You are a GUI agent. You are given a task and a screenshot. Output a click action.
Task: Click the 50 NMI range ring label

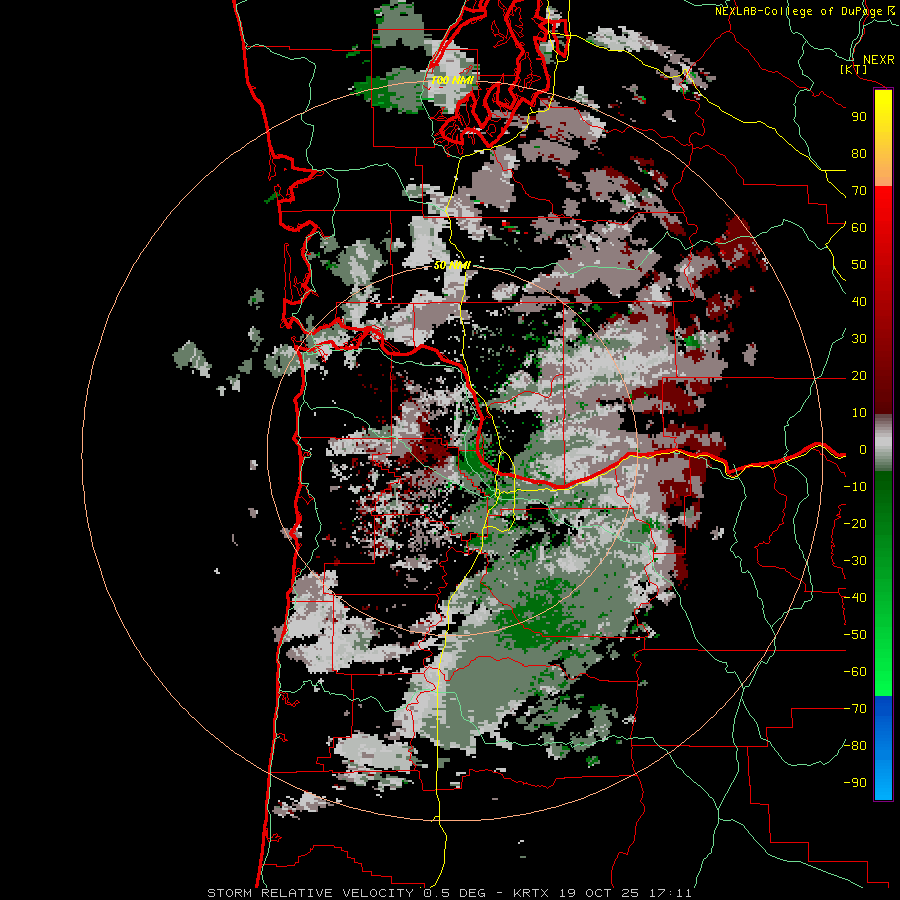coord(452,265)
